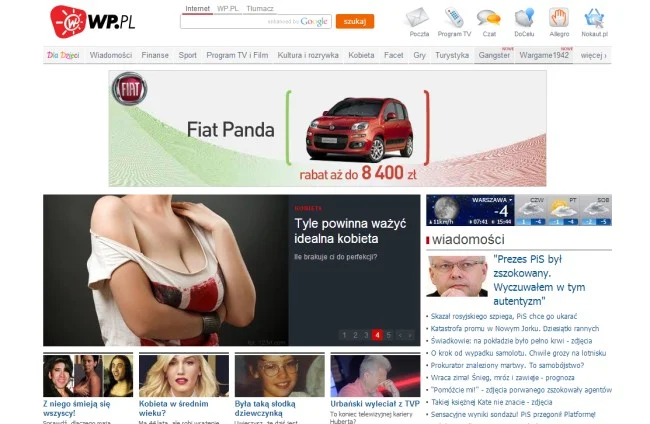Open the Poczta mail envelope icon
The image size is (650, 424).
[x=417, y=17]
